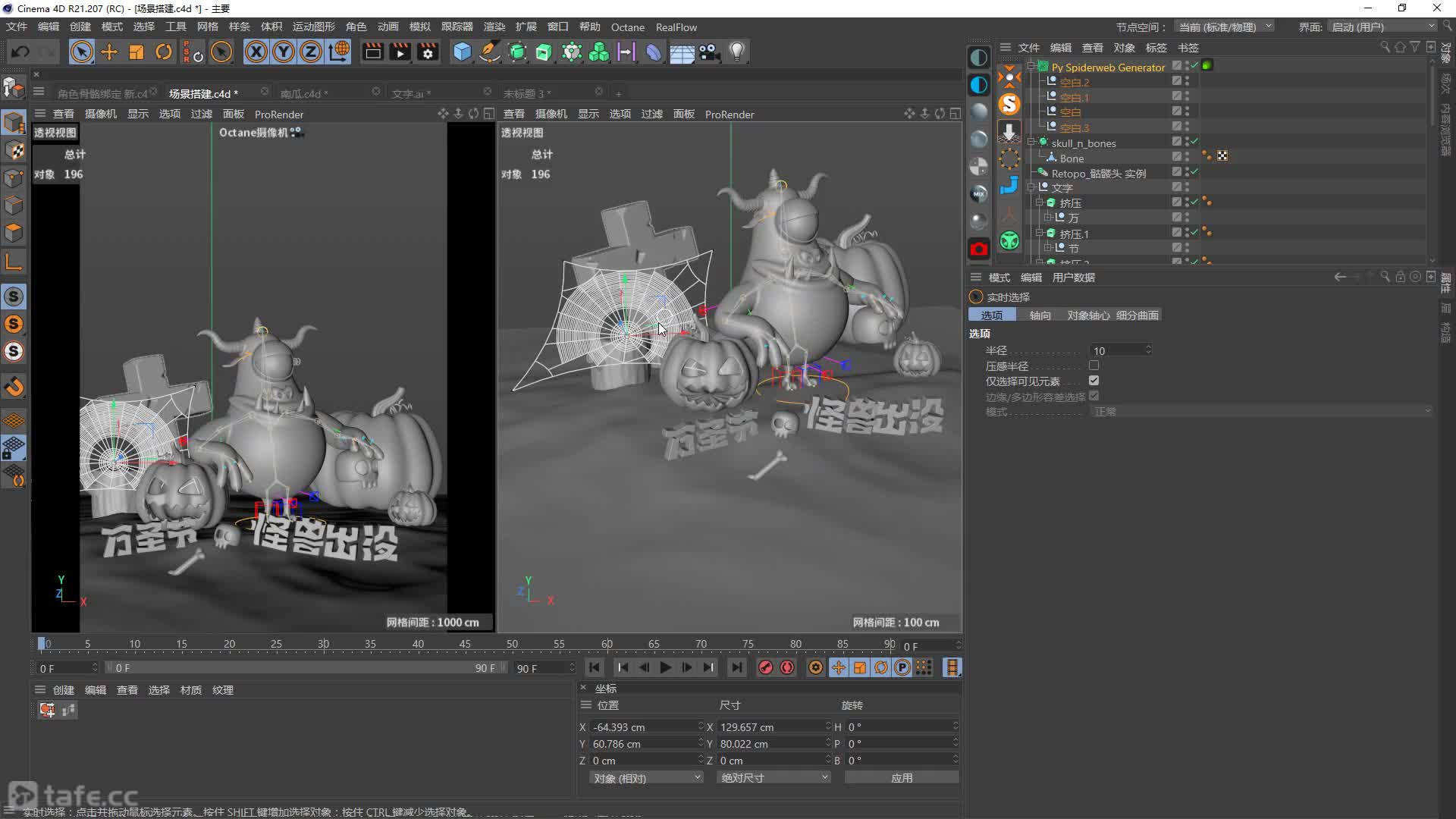Collapse the Py Spiderweb Generator tree node
The height and width of the screenshot is (819, 1456).
(1031, 67)
